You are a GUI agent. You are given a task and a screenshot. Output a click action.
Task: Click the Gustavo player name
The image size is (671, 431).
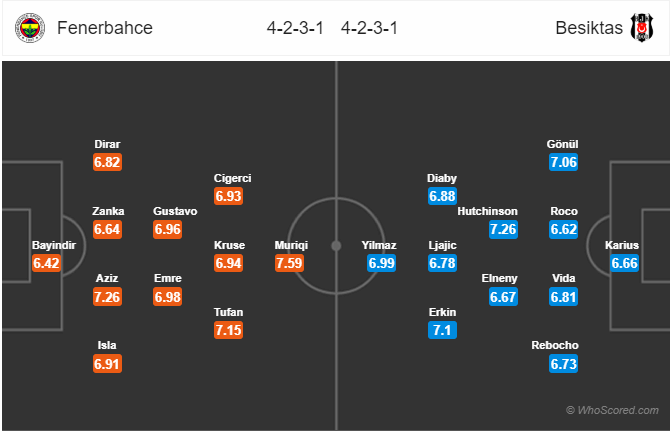point(175,211)
